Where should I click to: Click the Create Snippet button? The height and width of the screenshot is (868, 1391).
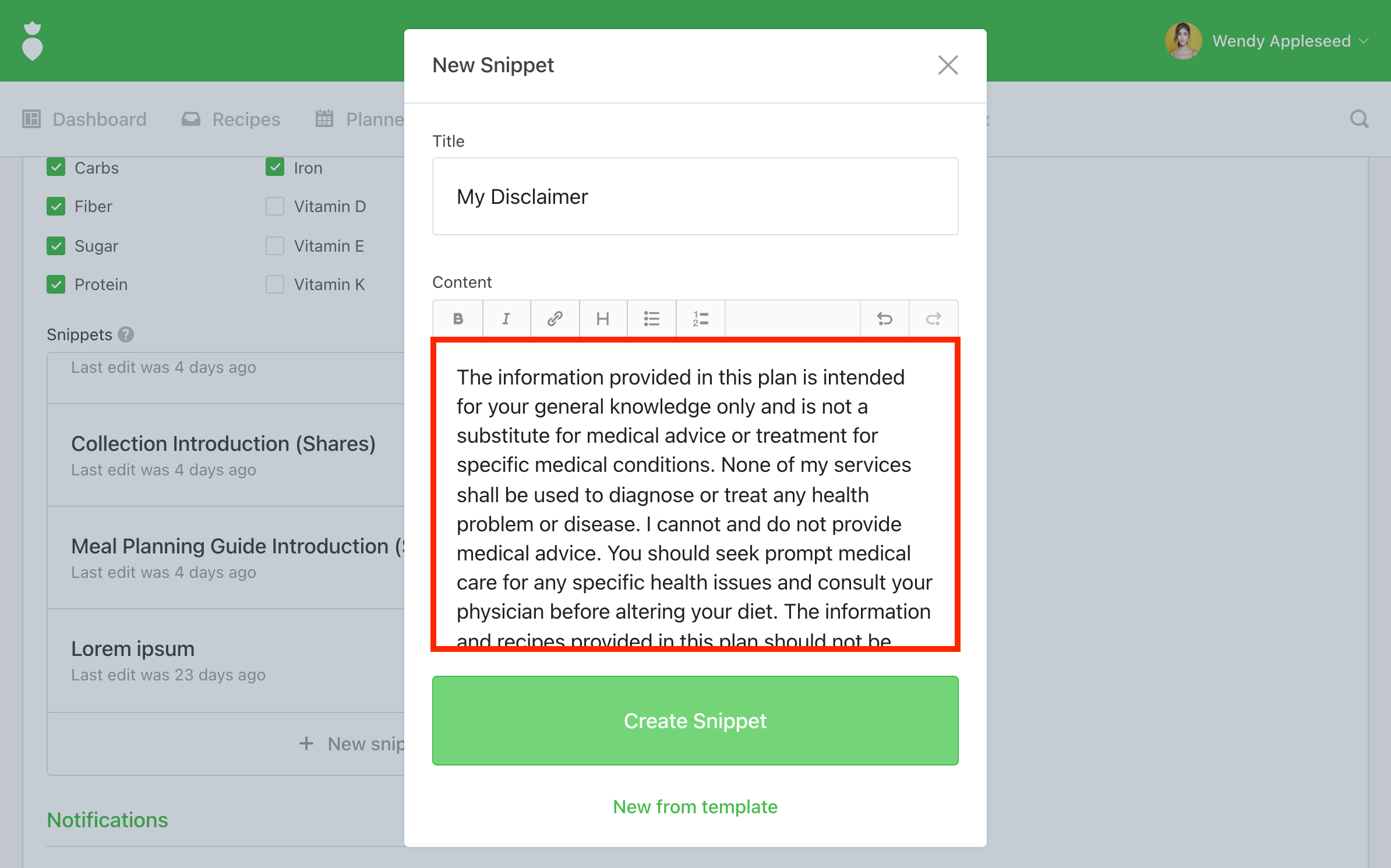point(695,721)
